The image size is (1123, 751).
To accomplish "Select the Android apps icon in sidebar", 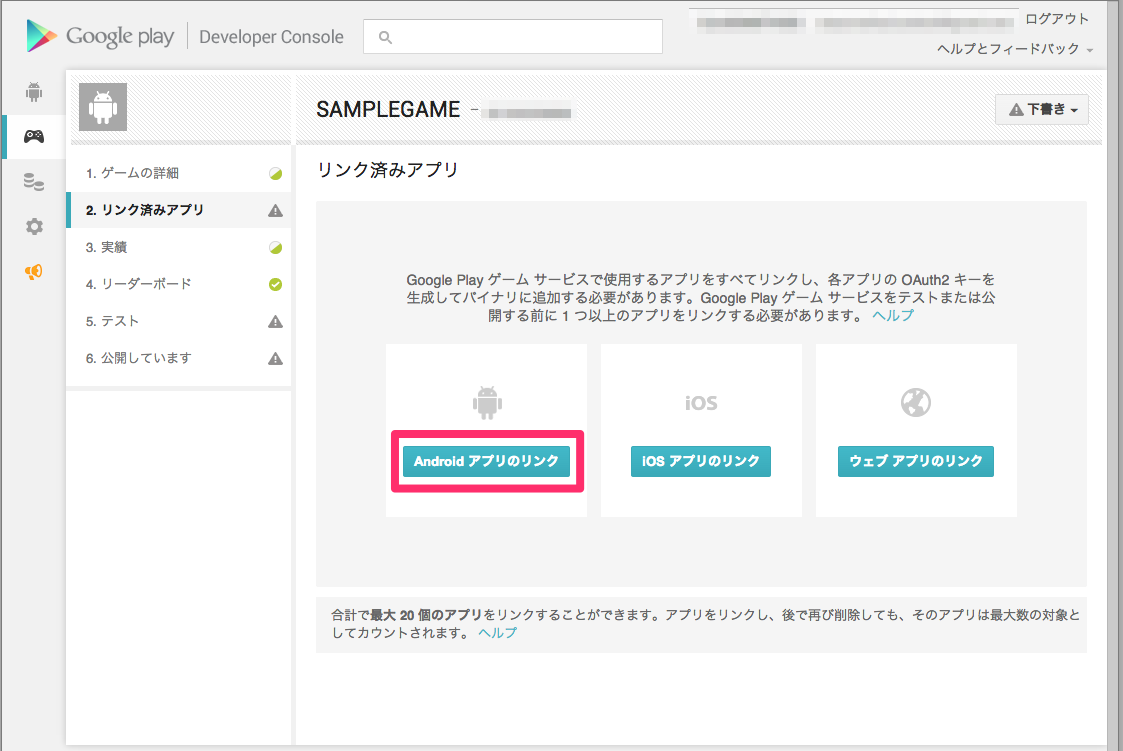I will pyautogui.click(x=33, y=91).
